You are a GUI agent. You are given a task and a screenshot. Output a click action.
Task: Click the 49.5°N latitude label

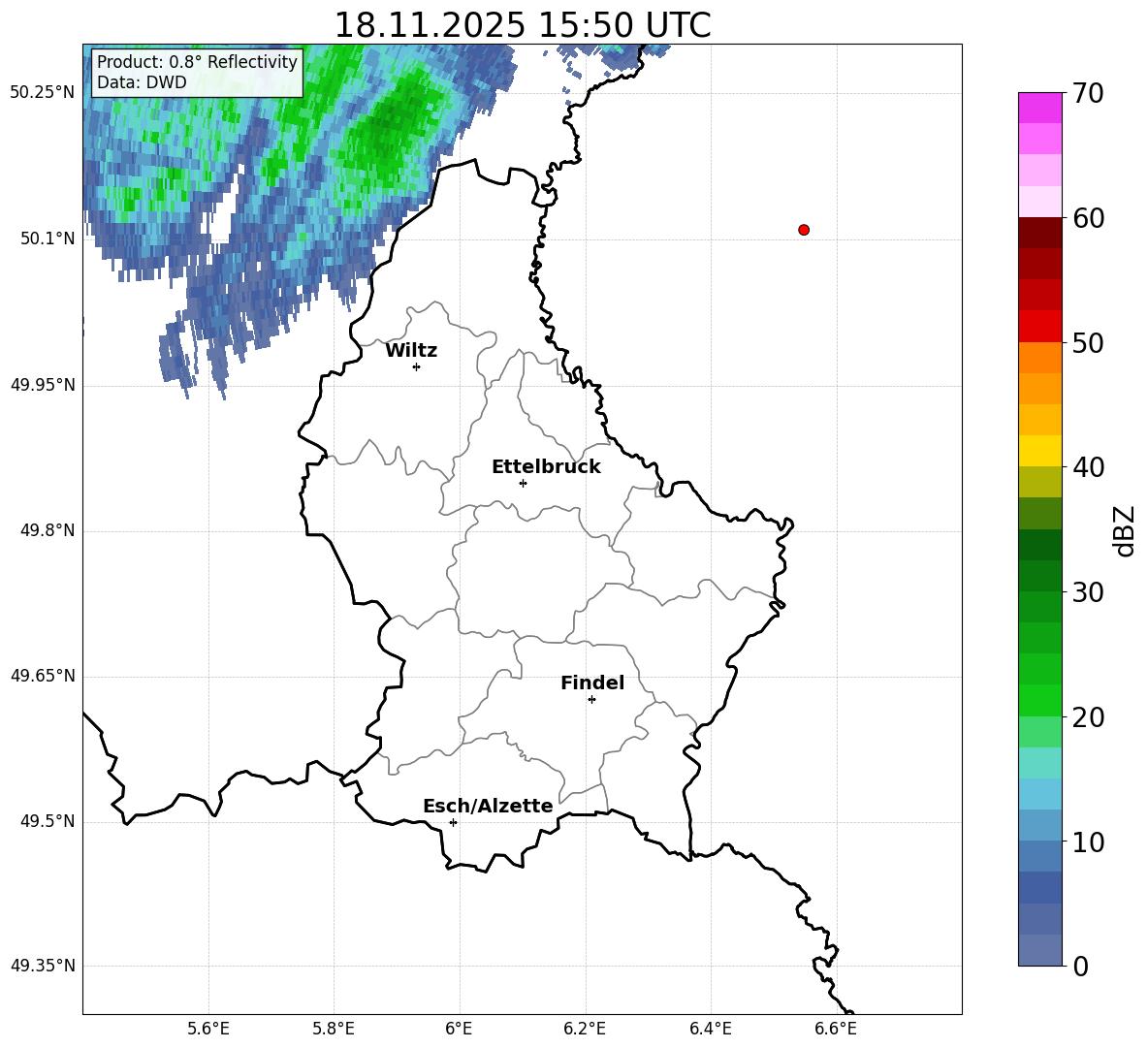coord(48,821)
